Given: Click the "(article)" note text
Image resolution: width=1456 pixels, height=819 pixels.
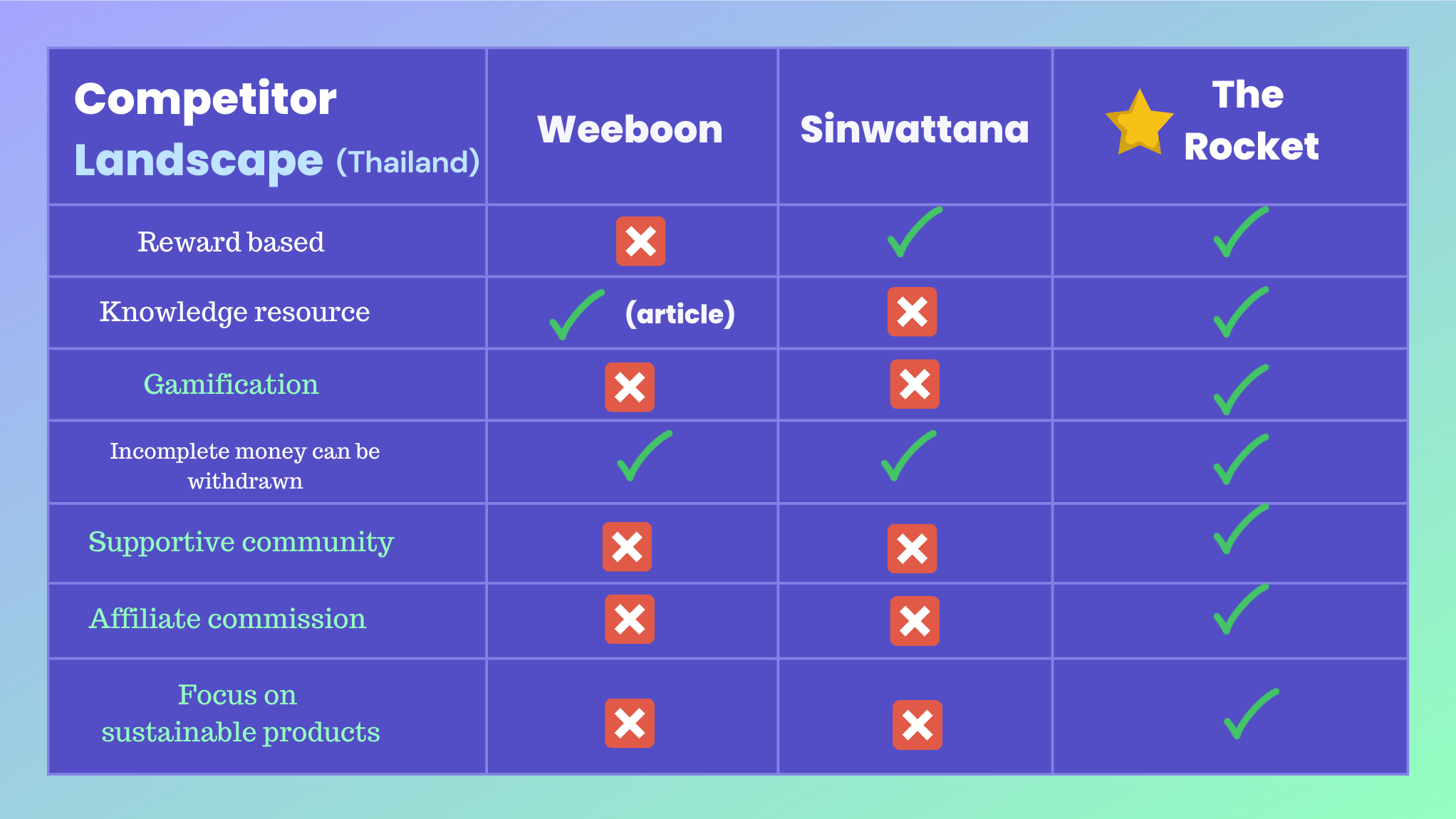Looking at the screenshot, I should [x=680, y=314].
